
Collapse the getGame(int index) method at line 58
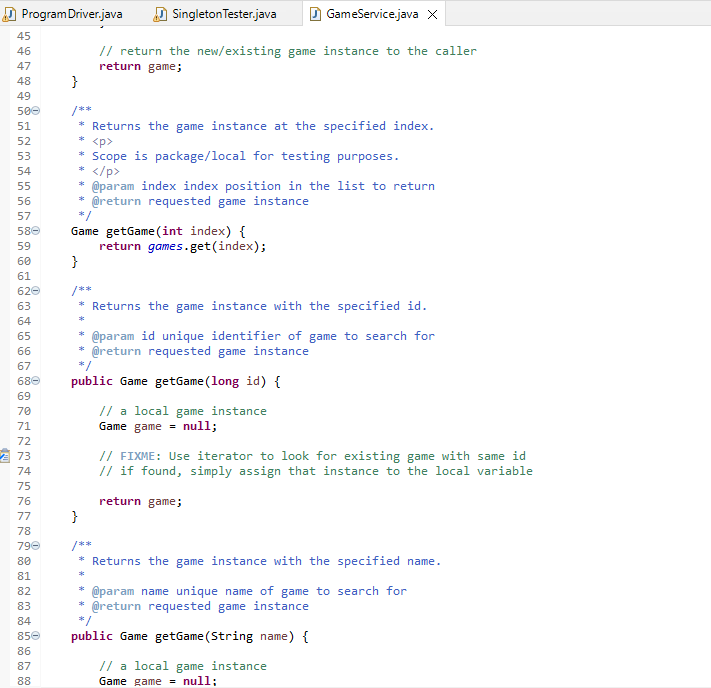coord(36,231)
